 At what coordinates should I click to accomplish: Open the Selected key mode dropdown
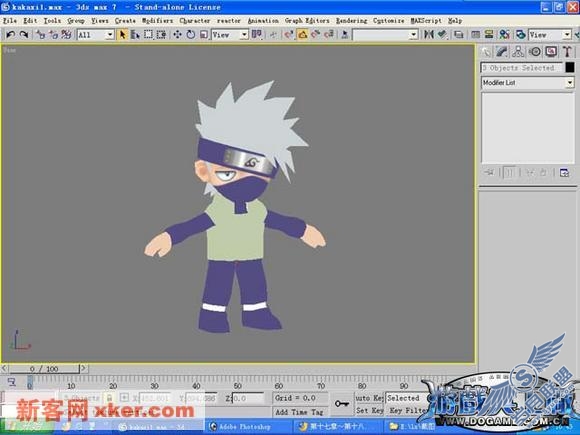(x=407, y=398)
